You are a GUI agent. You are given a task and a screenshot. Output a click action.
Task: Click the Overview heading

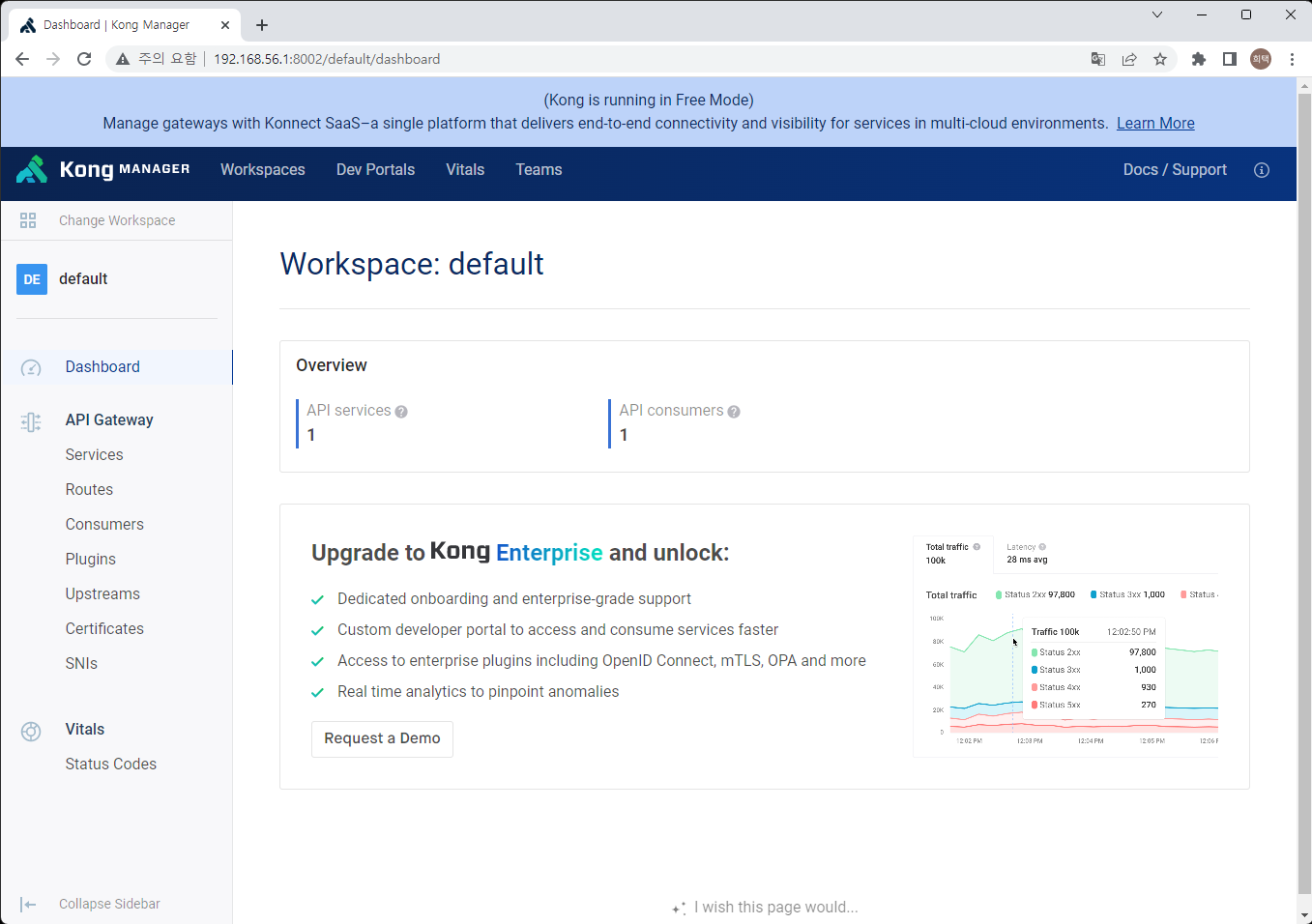pos(332,365)
